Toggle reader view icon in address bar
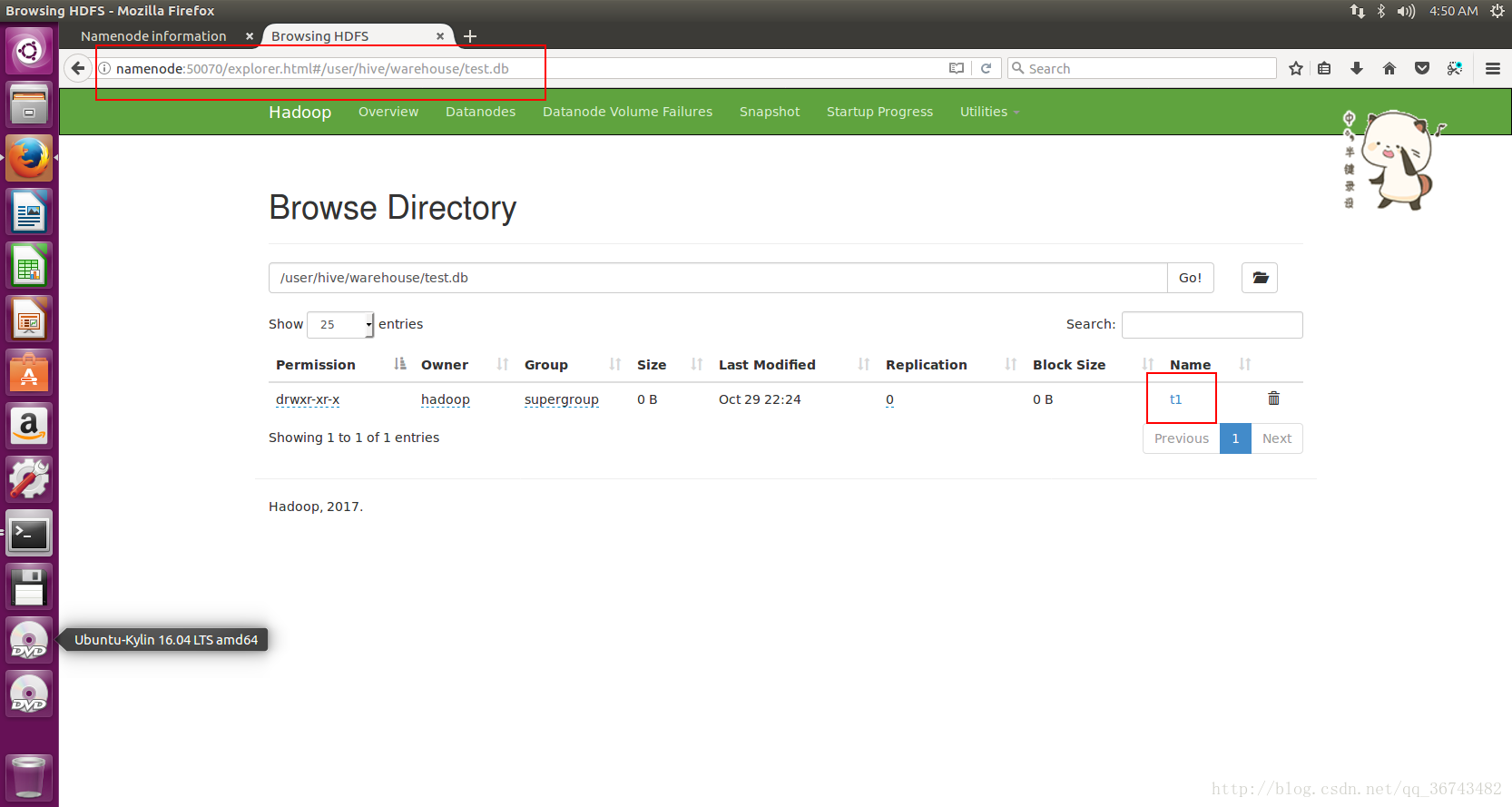Viewport: 1512px width, 807px height. pos(957,68)
